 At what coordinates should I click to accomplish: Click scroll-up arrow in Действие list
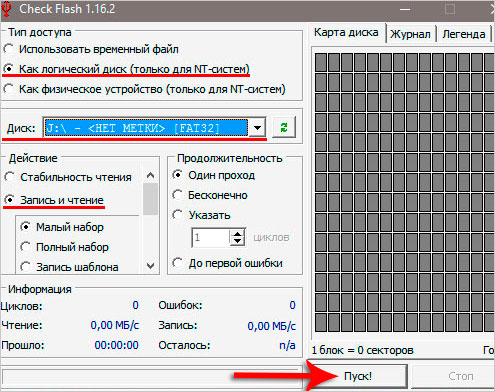tap(150, 175)
